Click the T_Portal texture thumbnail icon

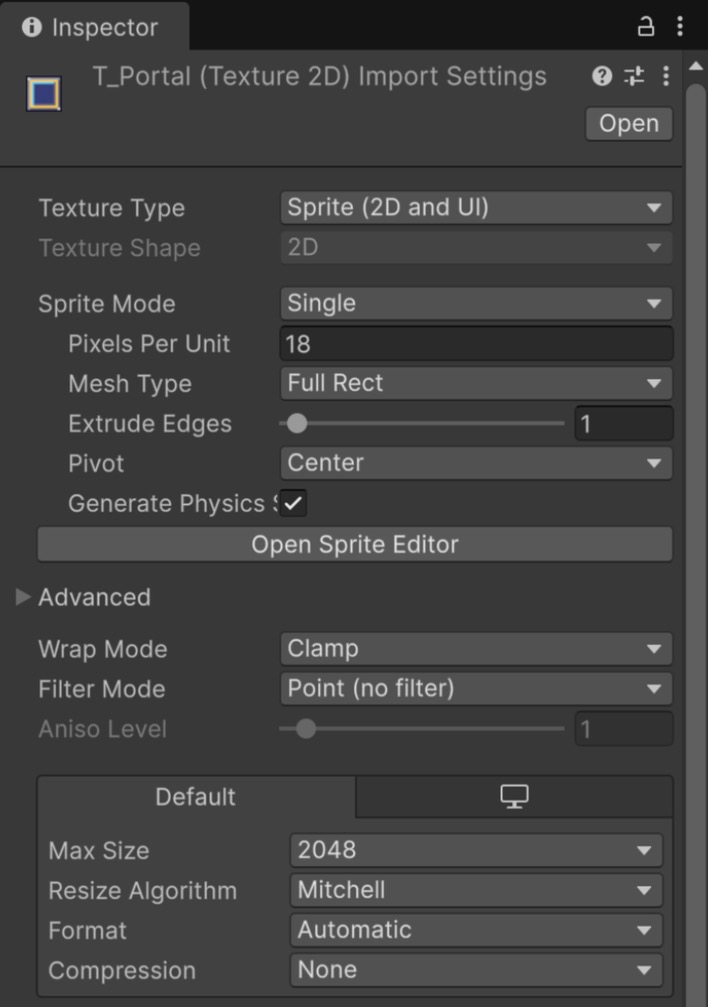(44, 94)
